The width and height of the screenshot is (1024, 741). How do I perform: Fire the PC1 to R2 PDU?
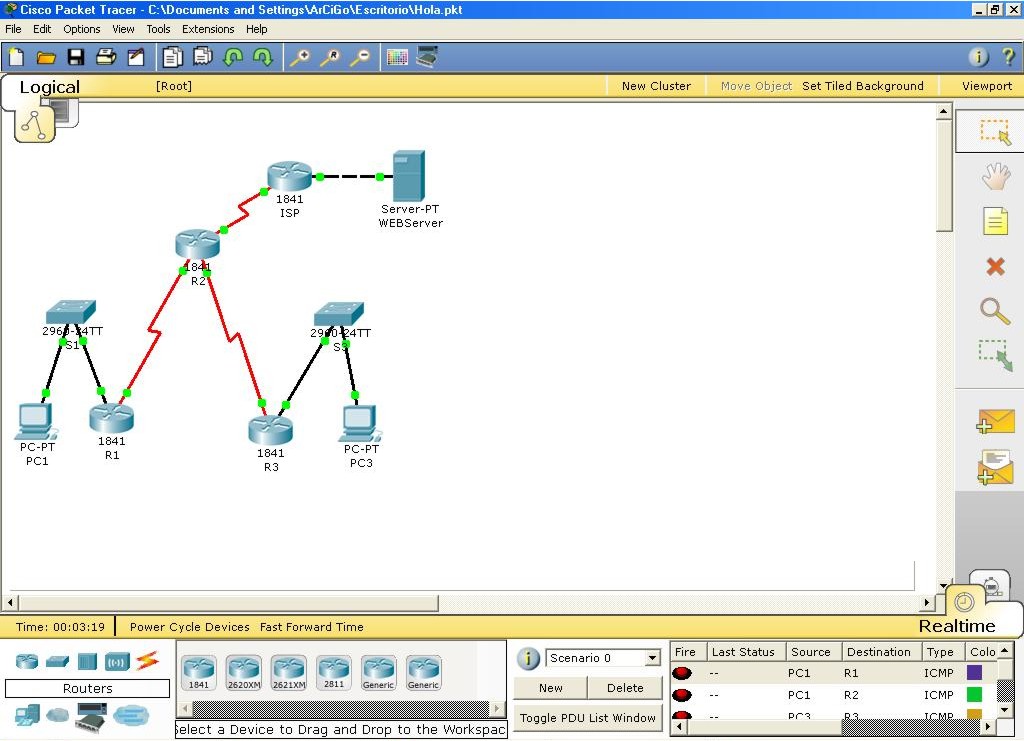[x=682, y=695]
